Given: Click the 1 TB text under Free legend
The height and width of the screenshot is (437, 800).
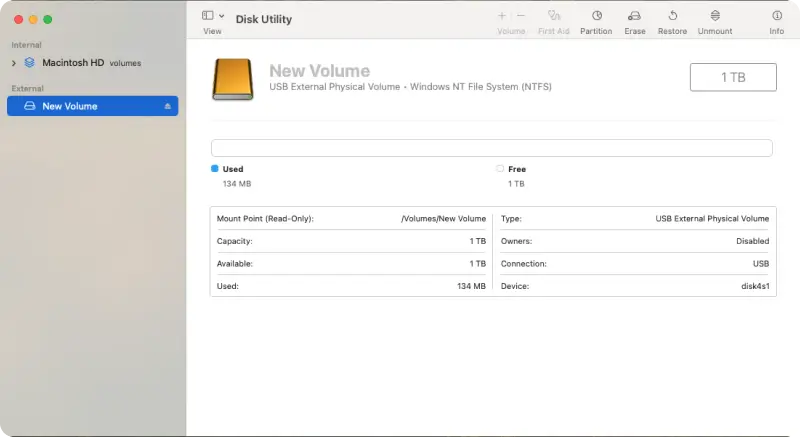Looking at the screenshot, I should [516, 184].
